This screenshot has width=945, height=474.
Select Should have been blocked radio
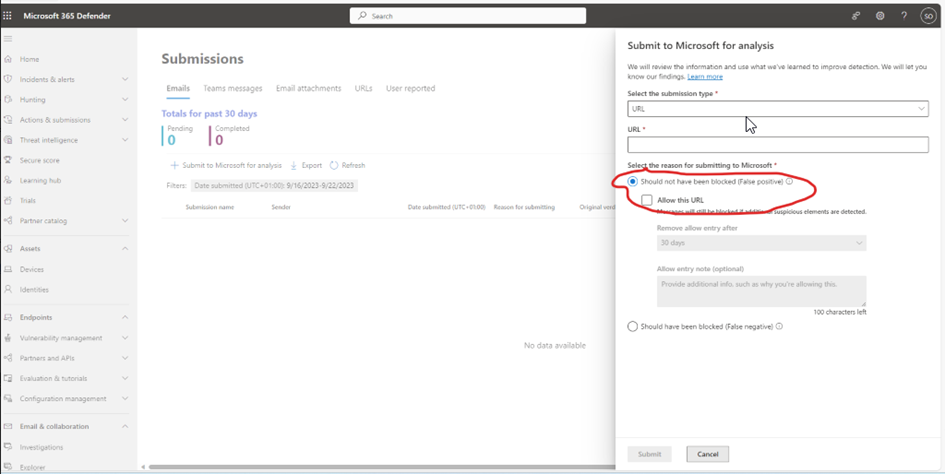click(632, 326)
